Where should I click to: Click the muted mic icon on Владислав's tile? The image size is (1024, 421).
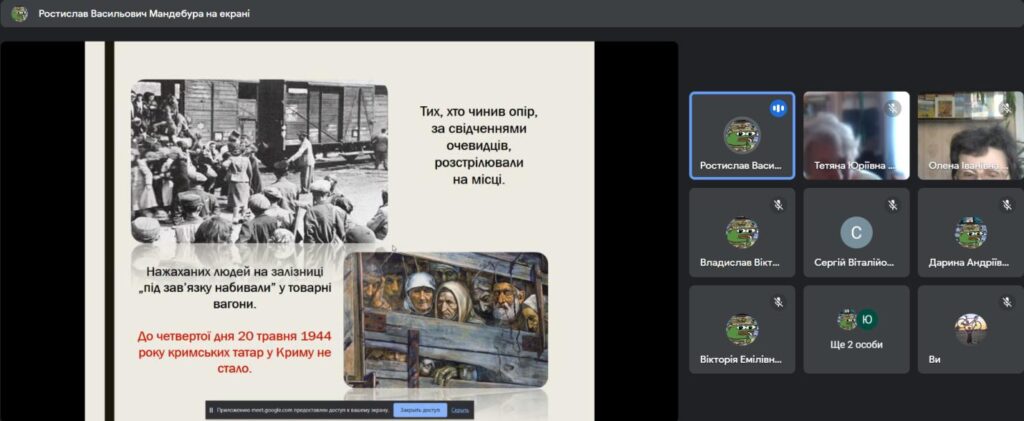[777, 205]
